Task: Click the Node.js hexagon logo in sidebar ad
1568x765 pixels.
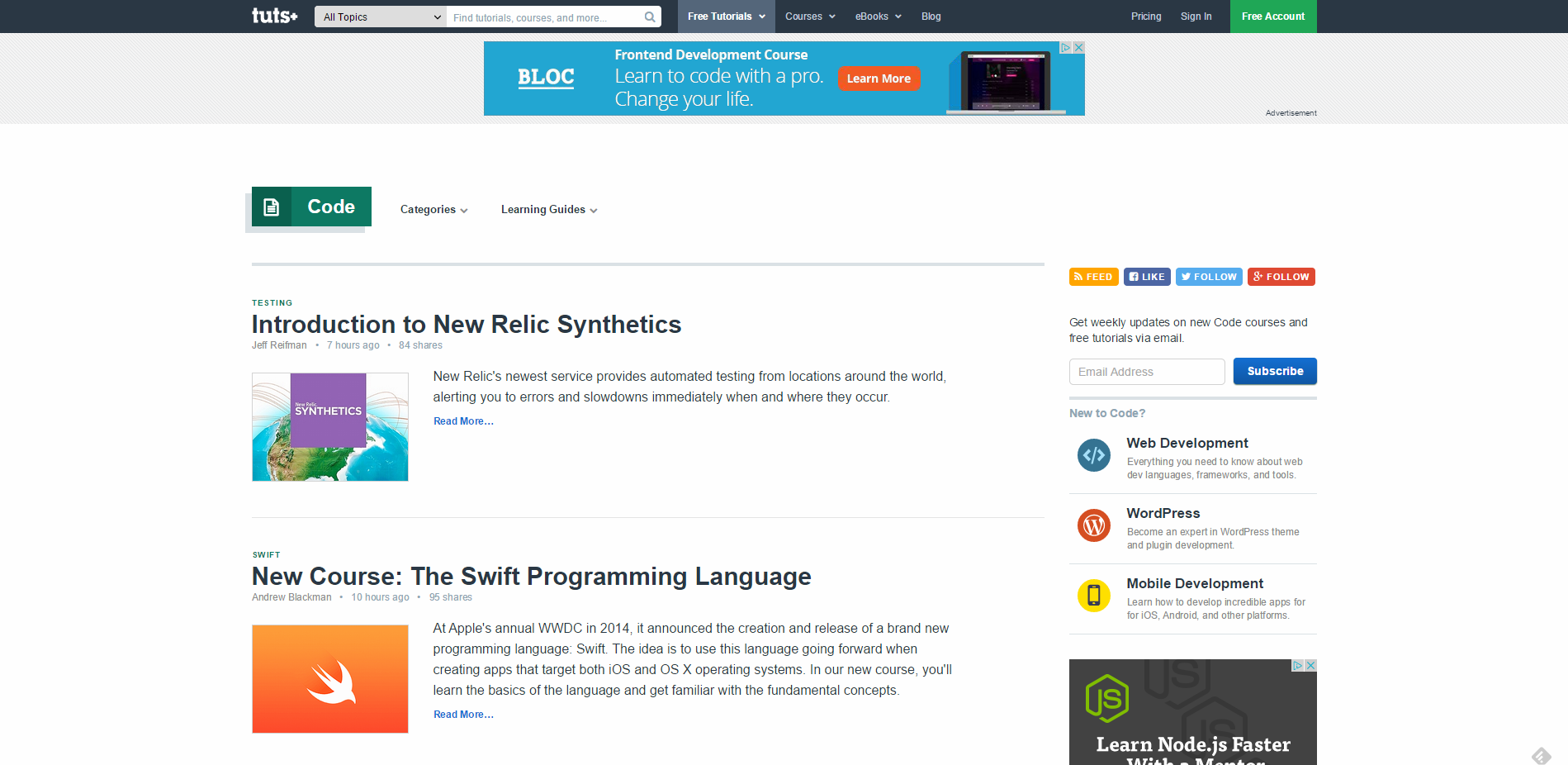Action: point(1107,698)
